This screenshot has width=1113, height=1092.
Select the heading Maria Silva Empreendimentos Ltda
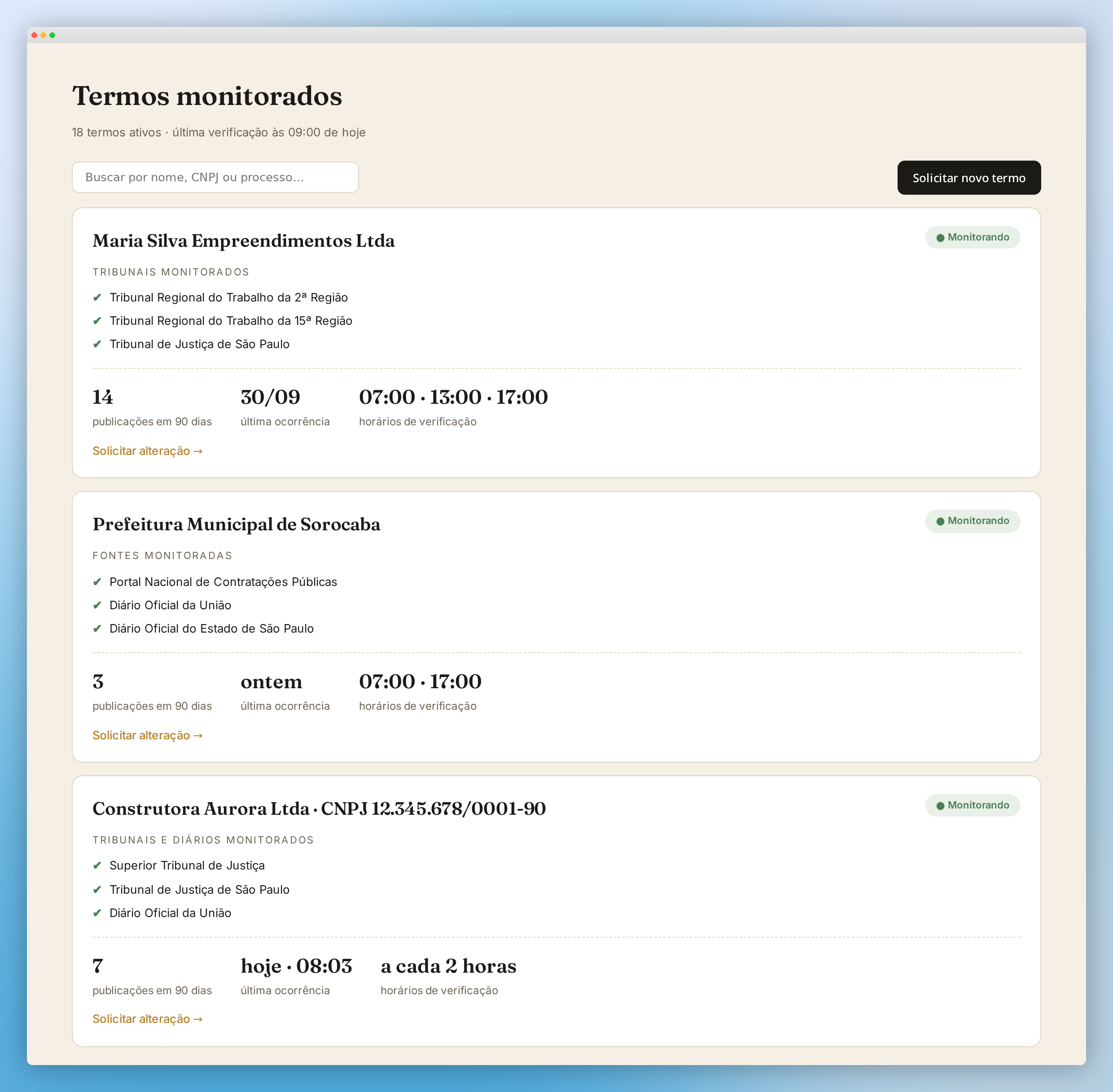coord(244,240)
